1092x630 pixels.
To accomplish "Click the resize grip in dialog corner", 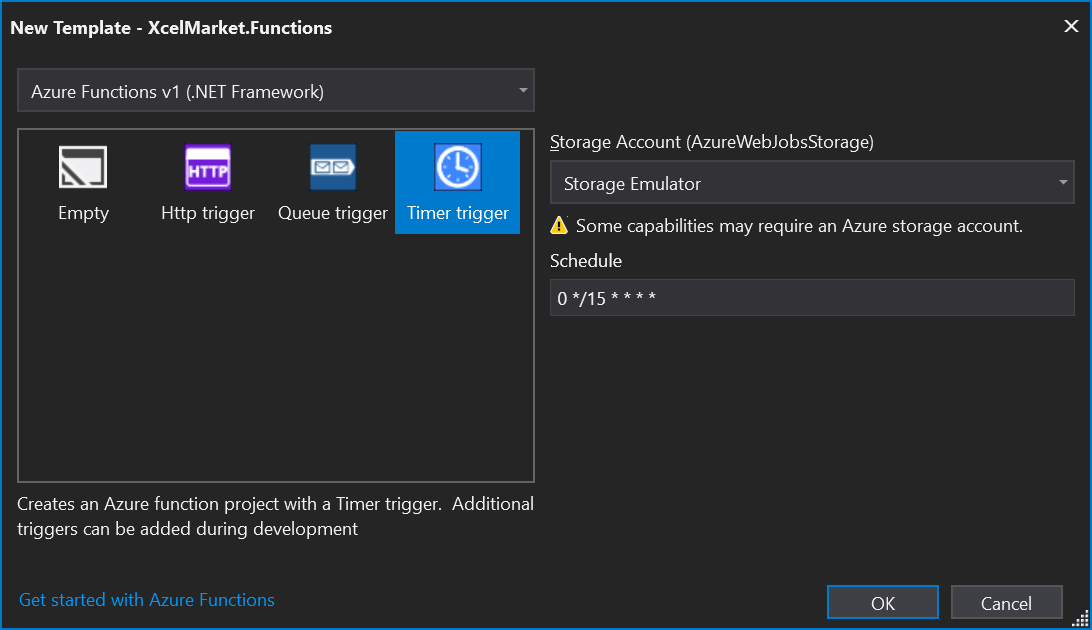I will coord(1081,619).
